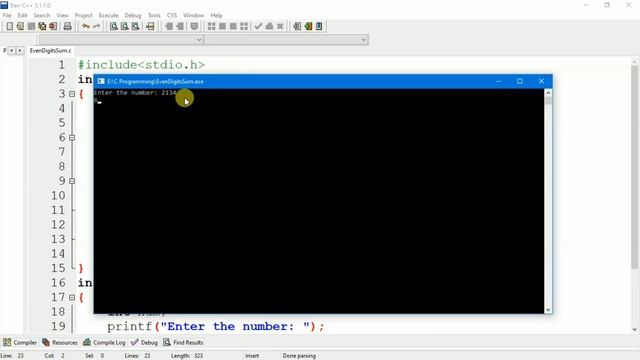Click the 'Insert' status bar entry
The height and width of the screenshot is (360, 640).
point(252,356)
